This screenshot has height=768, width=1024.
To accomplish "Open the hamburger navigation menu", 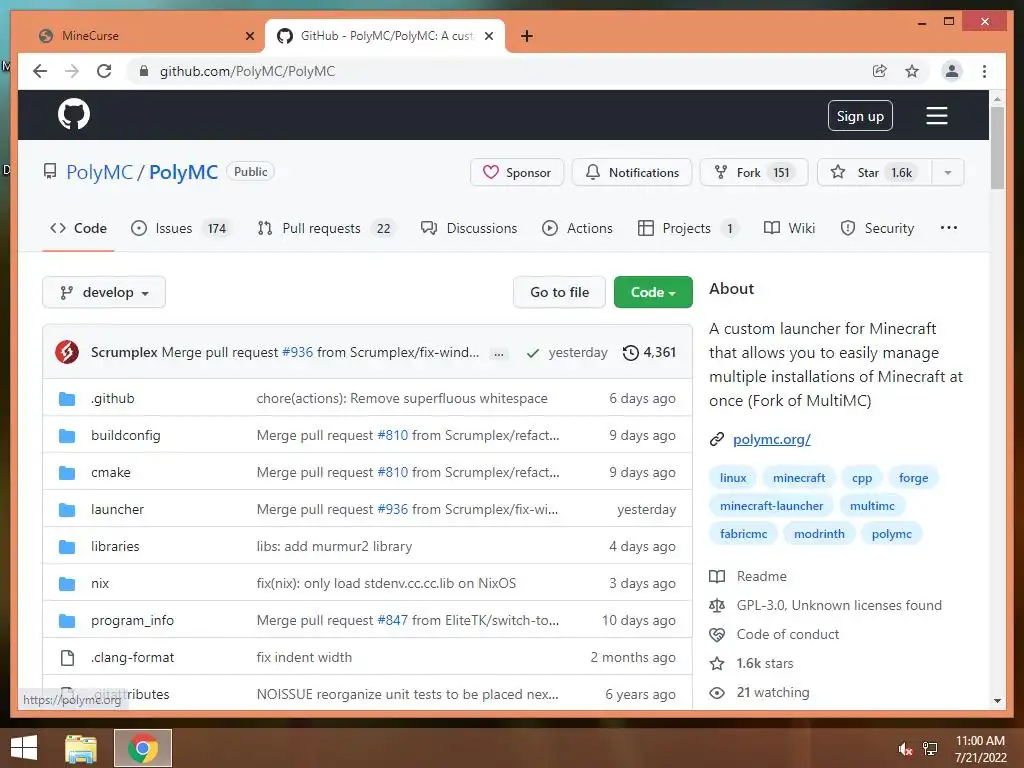I will click(x=936, y=116).
